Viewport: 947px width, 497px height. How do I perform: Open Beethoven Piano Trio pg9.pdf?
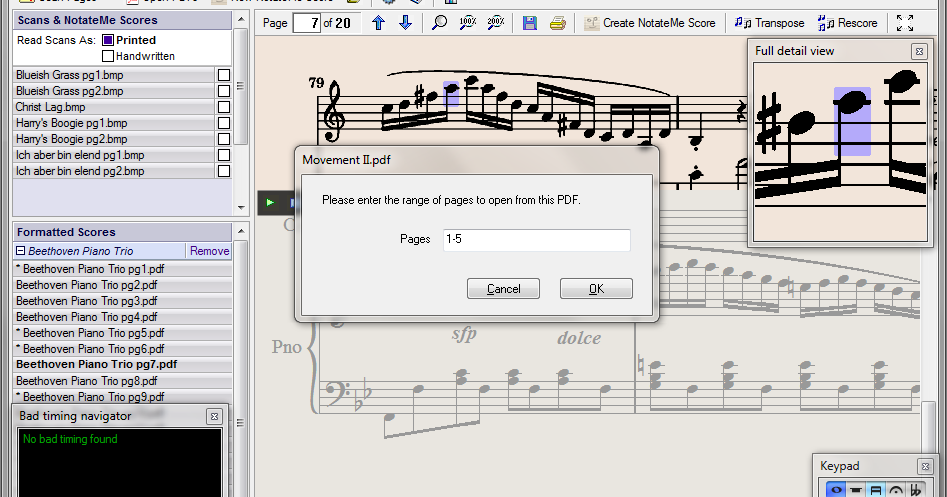click(123, 397)
